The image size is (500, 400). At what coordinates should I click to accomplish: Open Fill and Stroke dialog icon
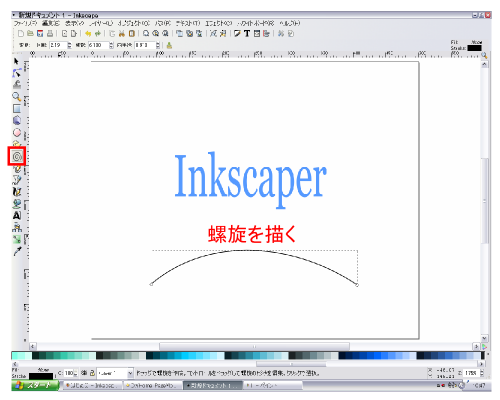click(237, 33)
